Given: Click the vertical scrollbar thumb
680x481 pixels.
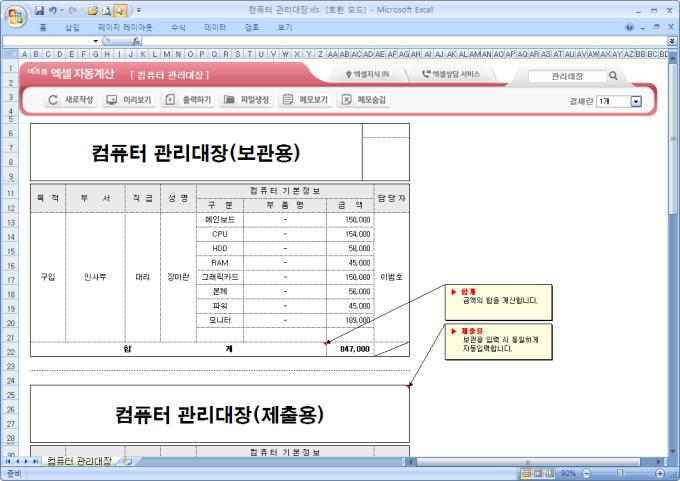Looking at the screenshot, I should 673,139.
